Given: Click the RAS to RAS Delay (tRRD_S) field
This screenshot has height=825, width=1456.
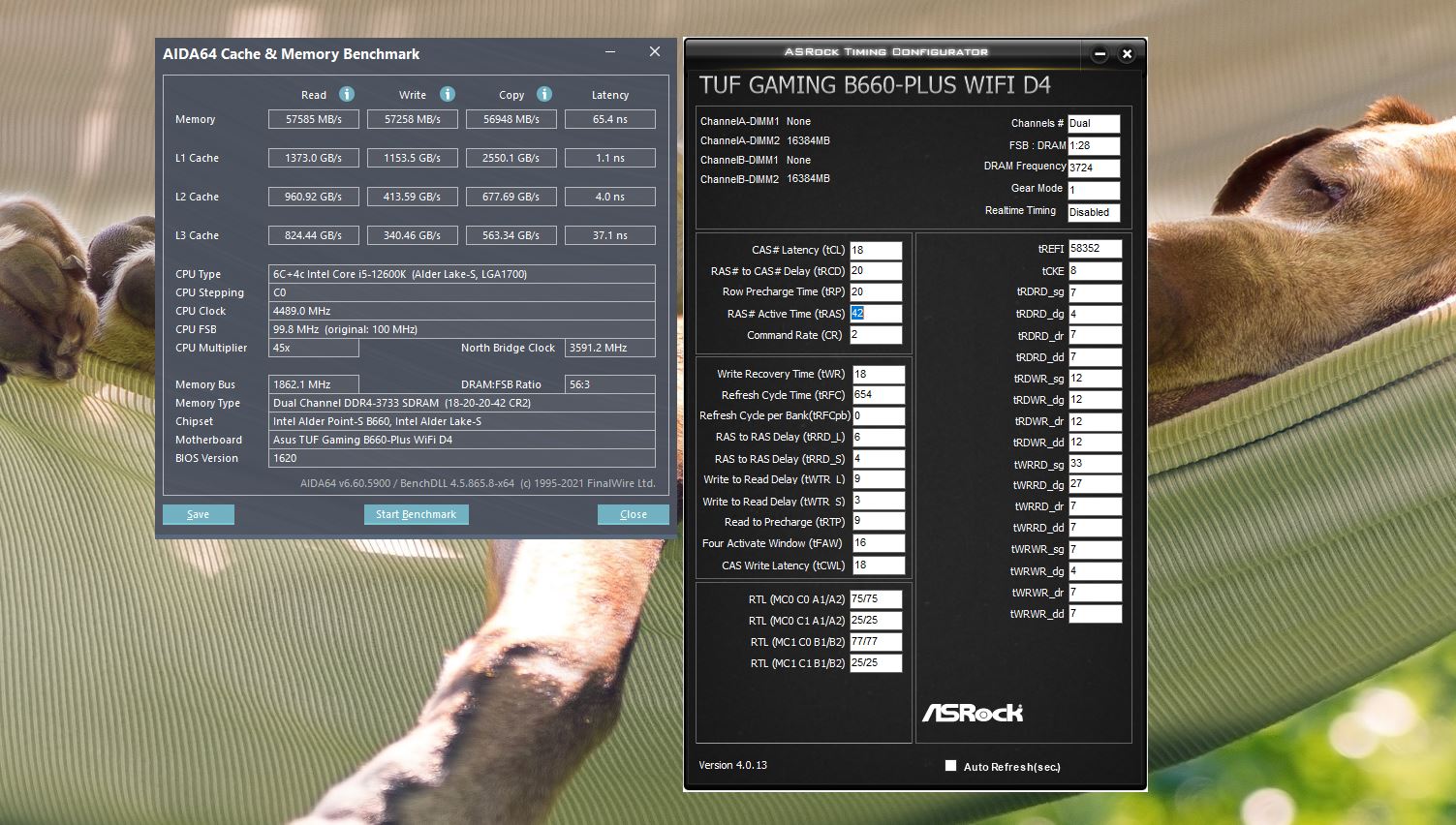Looking at the screenshot, I should pyautogui.click(x=879, y=459).
